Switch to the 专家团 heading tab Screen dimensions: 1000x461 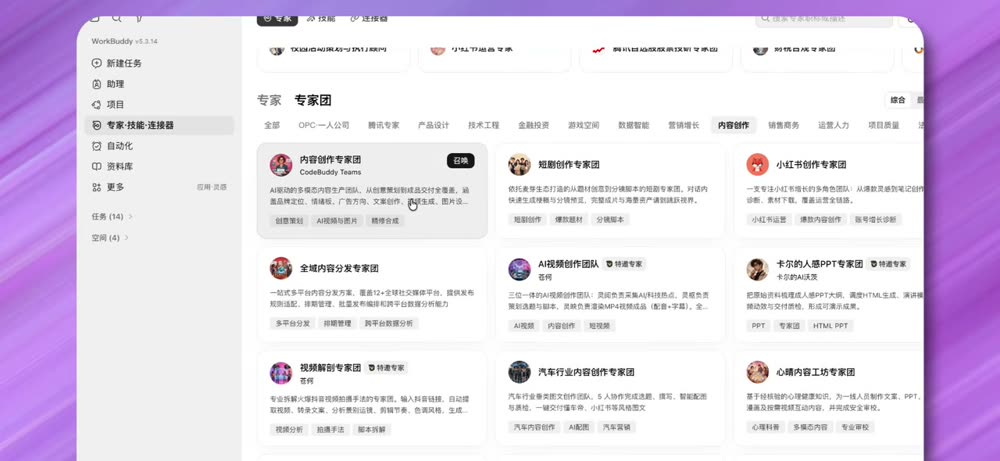pyautogui.click(x=312, y=101)
